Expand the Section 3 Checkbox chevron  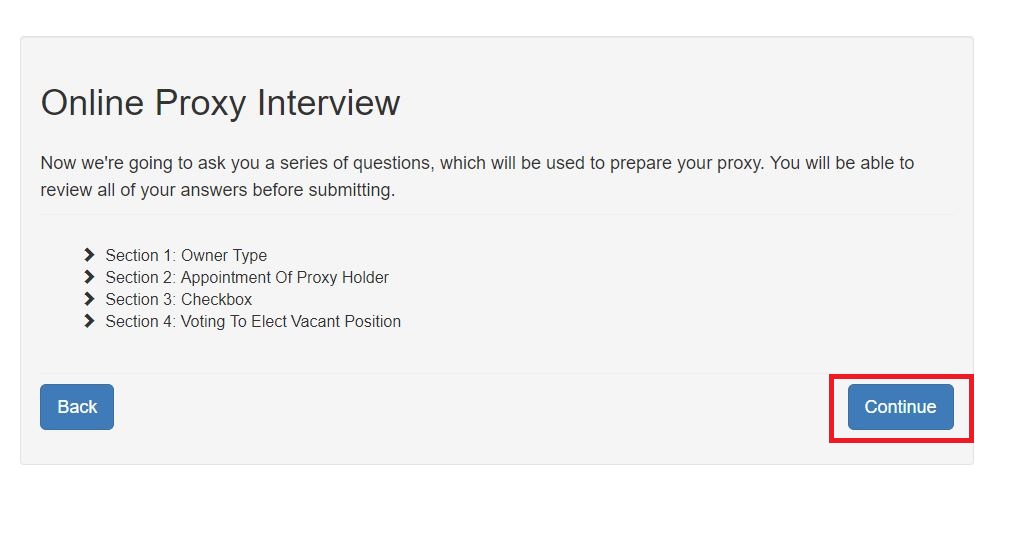[89, 299]
